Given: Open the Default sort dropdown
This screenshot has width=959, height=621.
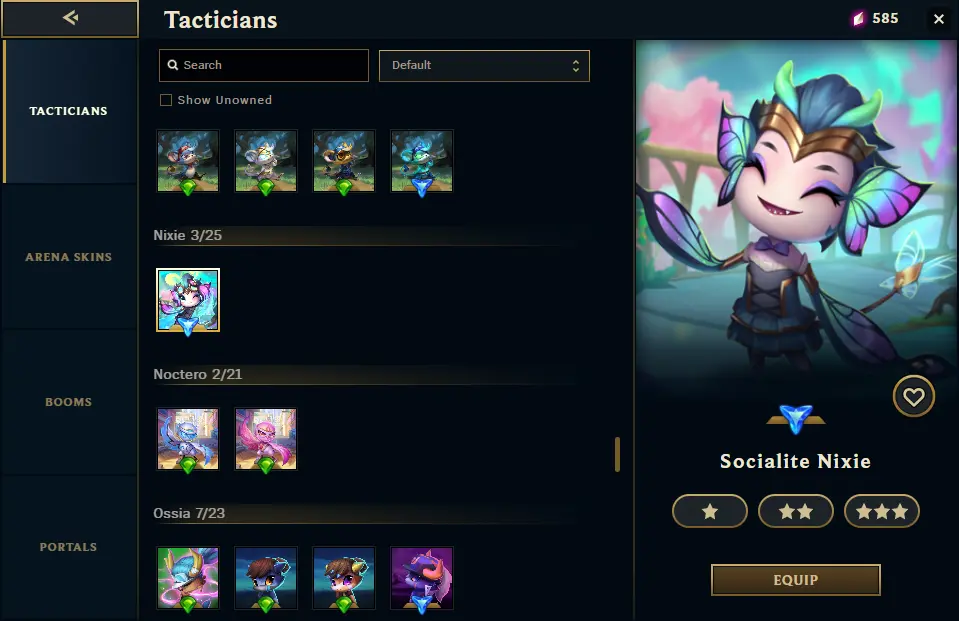Looking at the screenshot, I should (x=484, y=65).
